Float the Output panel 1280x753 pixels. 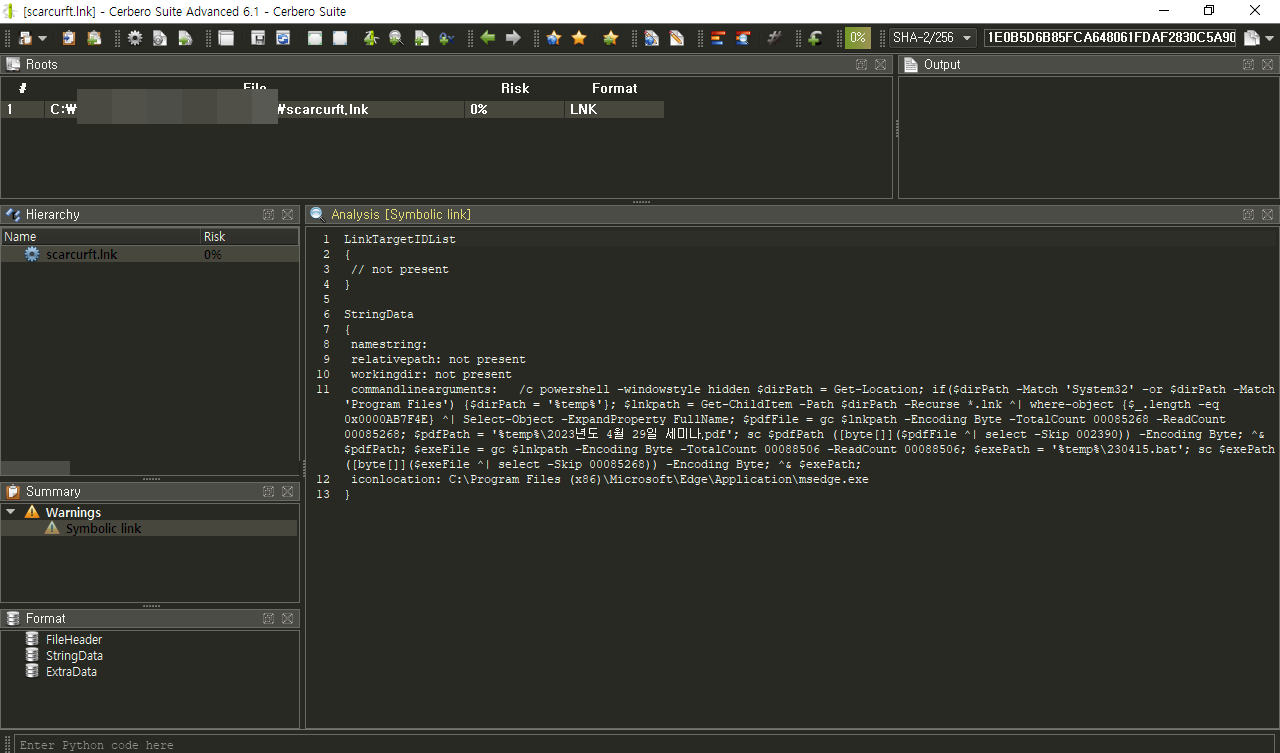click(x=1248, y=64)
